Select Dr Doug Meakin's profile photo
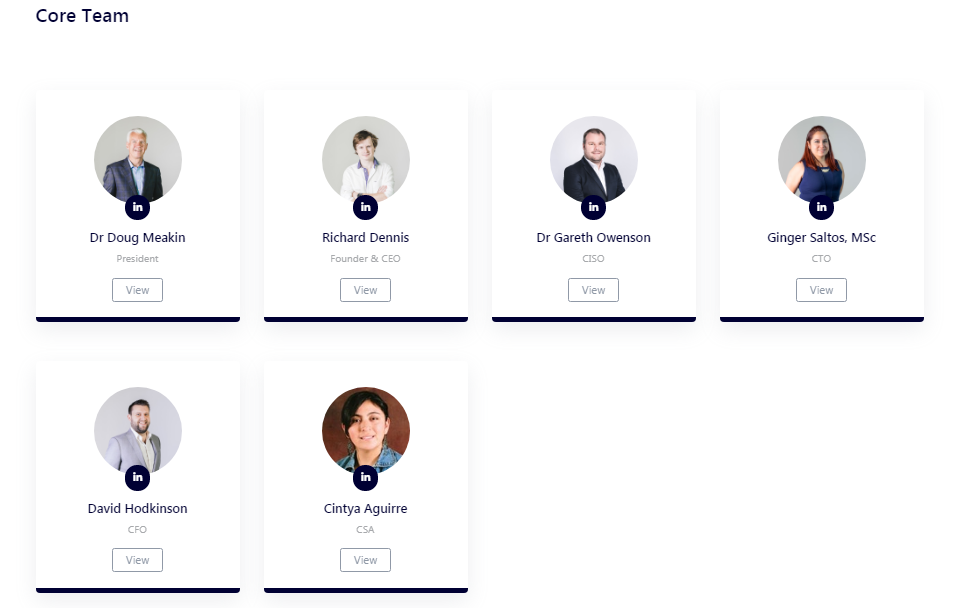Viewport: 957px width, 608px height. coord(138,159)
